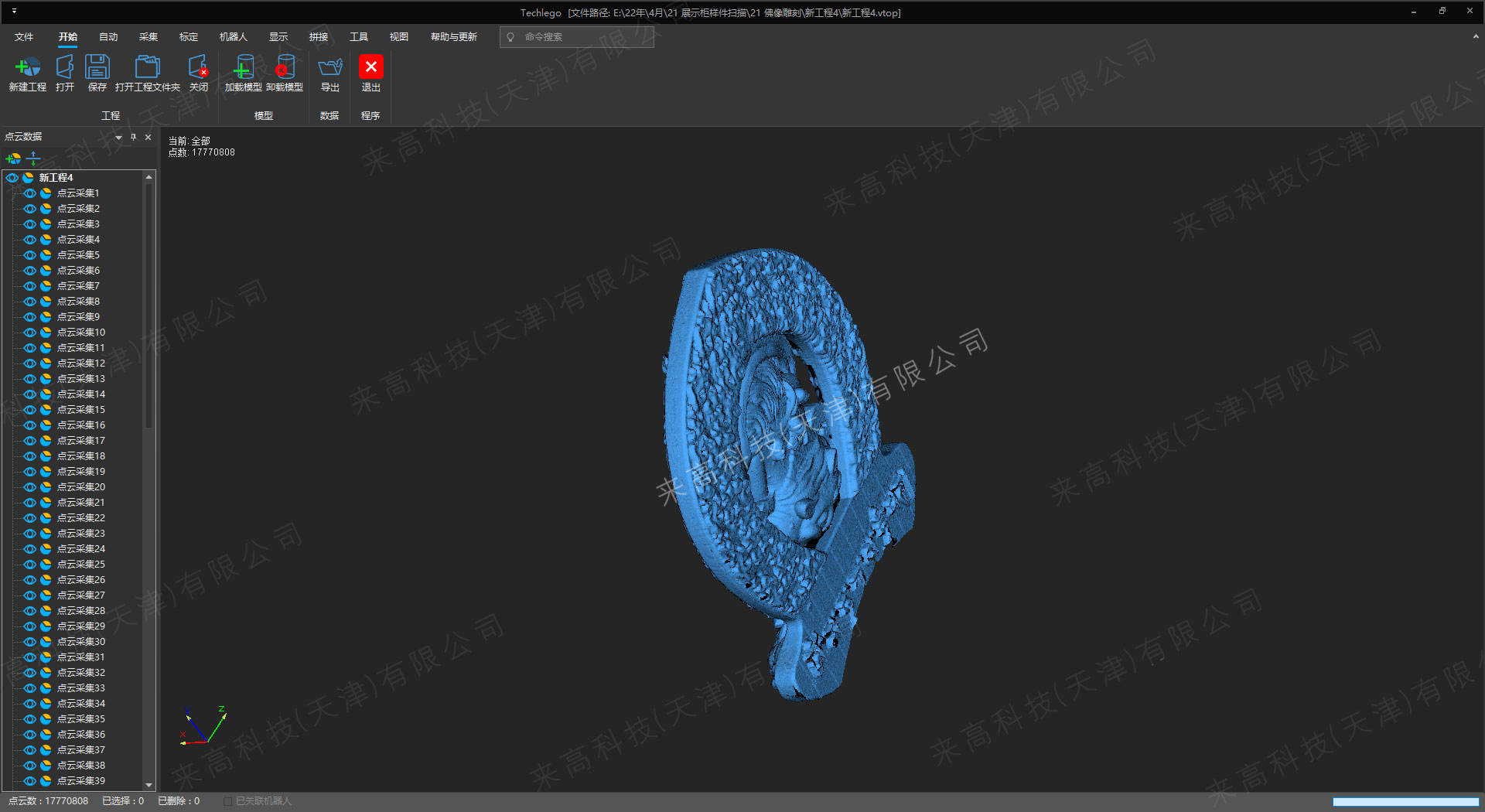The width and height of the screenshot is (1485, 812).
Task: Open the 采集 ribbon tab
Action: [148, 37]
